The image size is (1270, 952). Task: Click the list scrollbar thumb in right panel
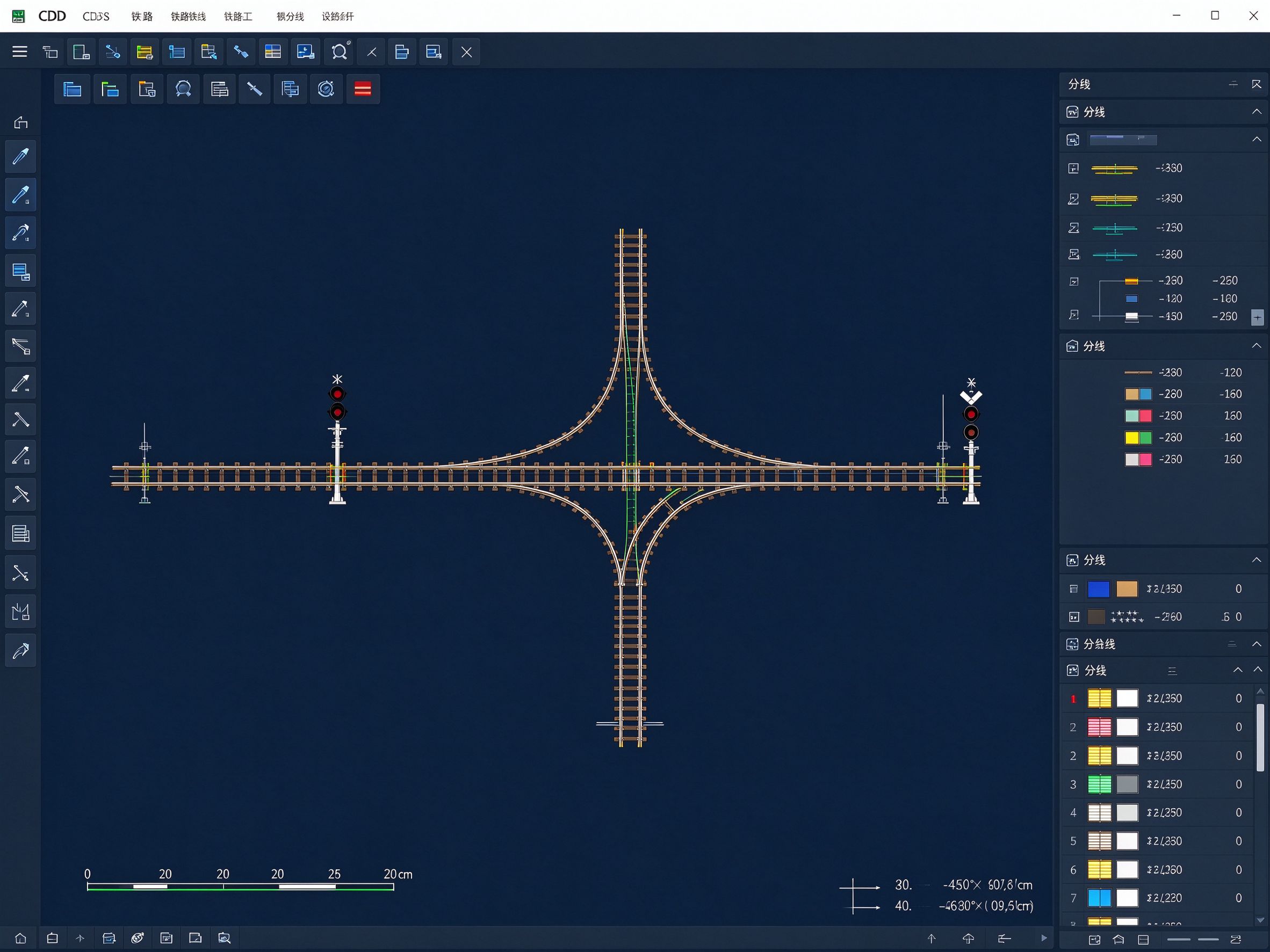[x=1260, y=737]
